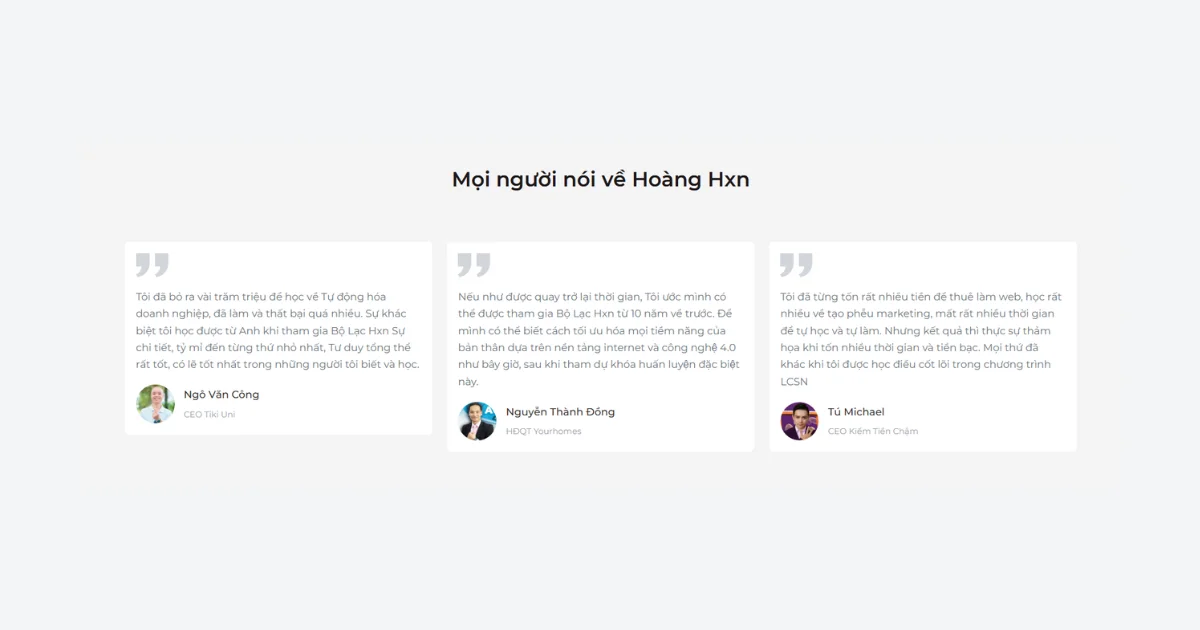Select the name Tú Michael
The height and width of the screenshot is (630, 1200).
pos(856,412)
